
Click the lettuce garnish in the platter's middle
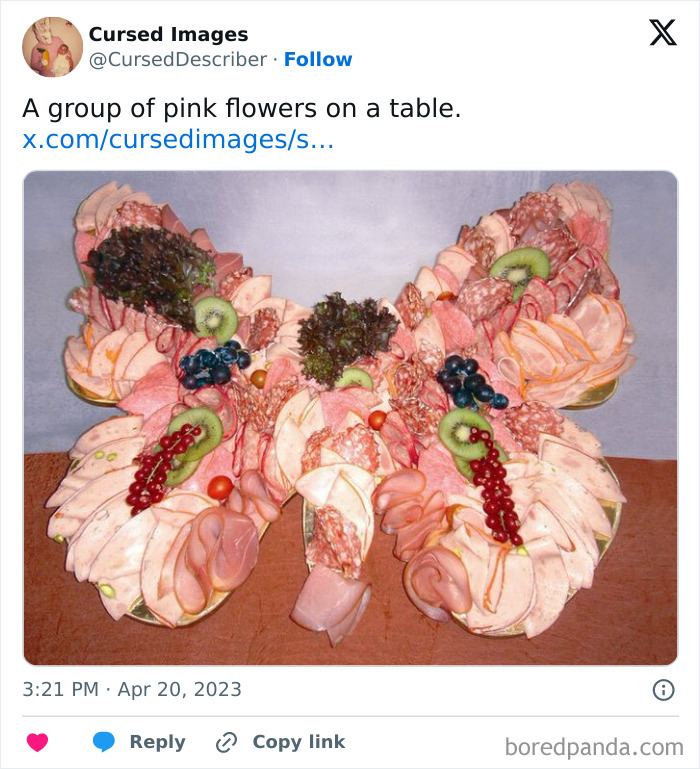[x=335, y=335]
